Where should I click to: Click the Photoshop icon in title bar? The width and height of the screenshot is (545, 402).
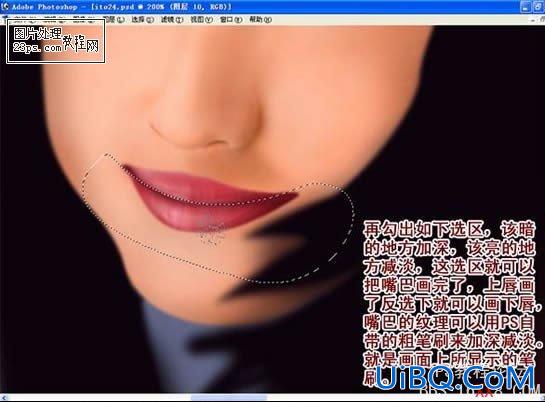point(5,6)
